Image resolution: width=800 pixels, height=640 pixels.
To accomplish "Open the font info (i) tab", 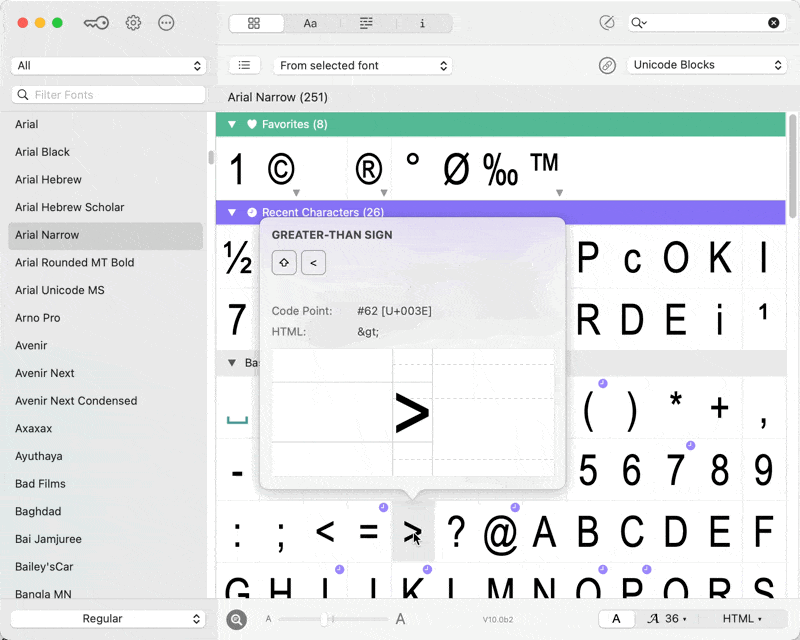I will pyautogui.click(x=422, y=23).
